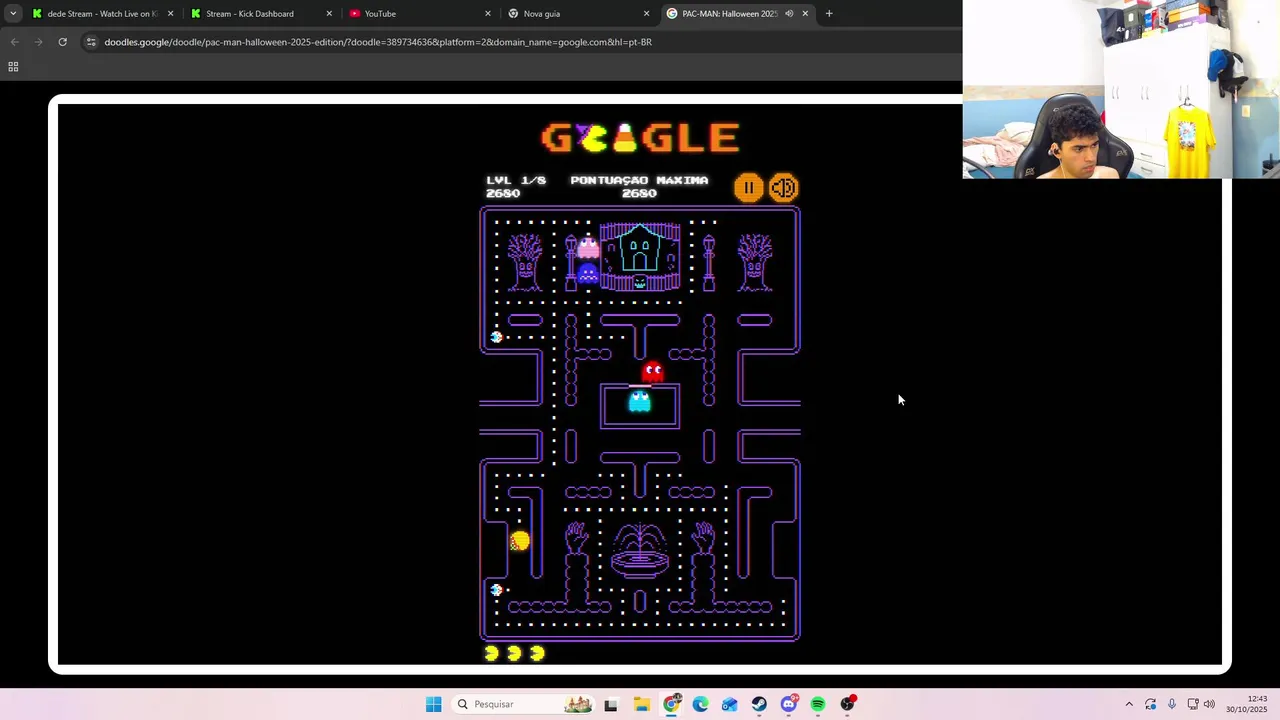
Task: Open Microsoft Edge from the taskbar
Action: (700, 704)
